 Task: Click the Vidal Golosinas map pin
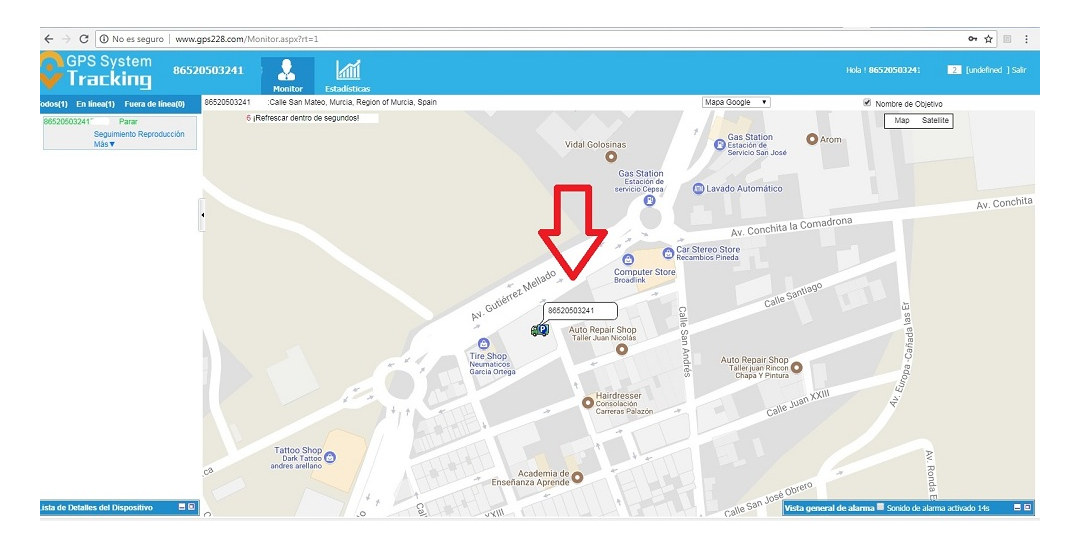click(610, 157)
